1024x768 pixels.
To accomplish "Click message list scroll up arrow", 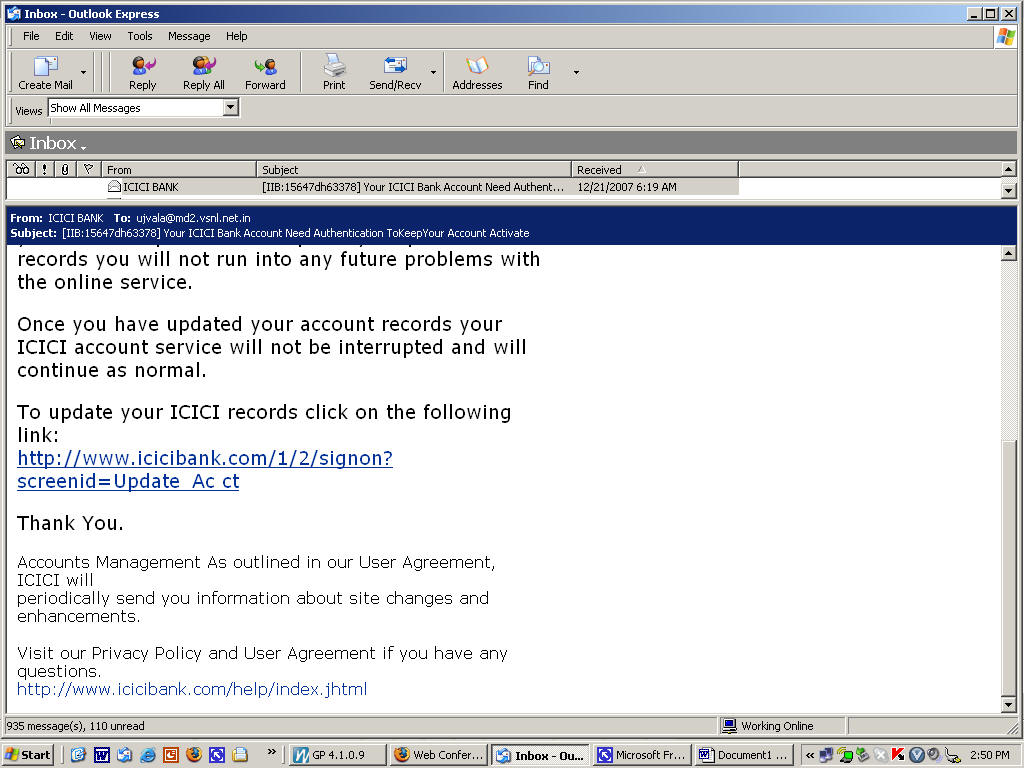I will pyautogui.click(x=1008, y=169).
